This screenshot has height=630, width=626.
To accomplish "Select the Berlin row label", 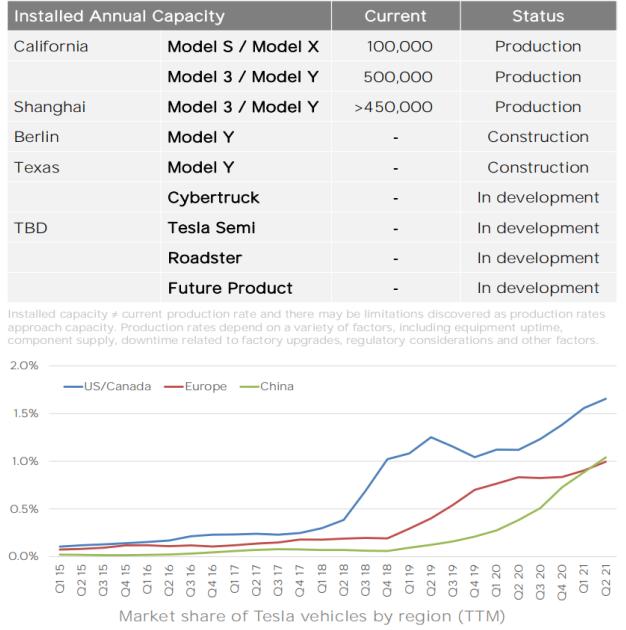I will [x=36, y=137].
